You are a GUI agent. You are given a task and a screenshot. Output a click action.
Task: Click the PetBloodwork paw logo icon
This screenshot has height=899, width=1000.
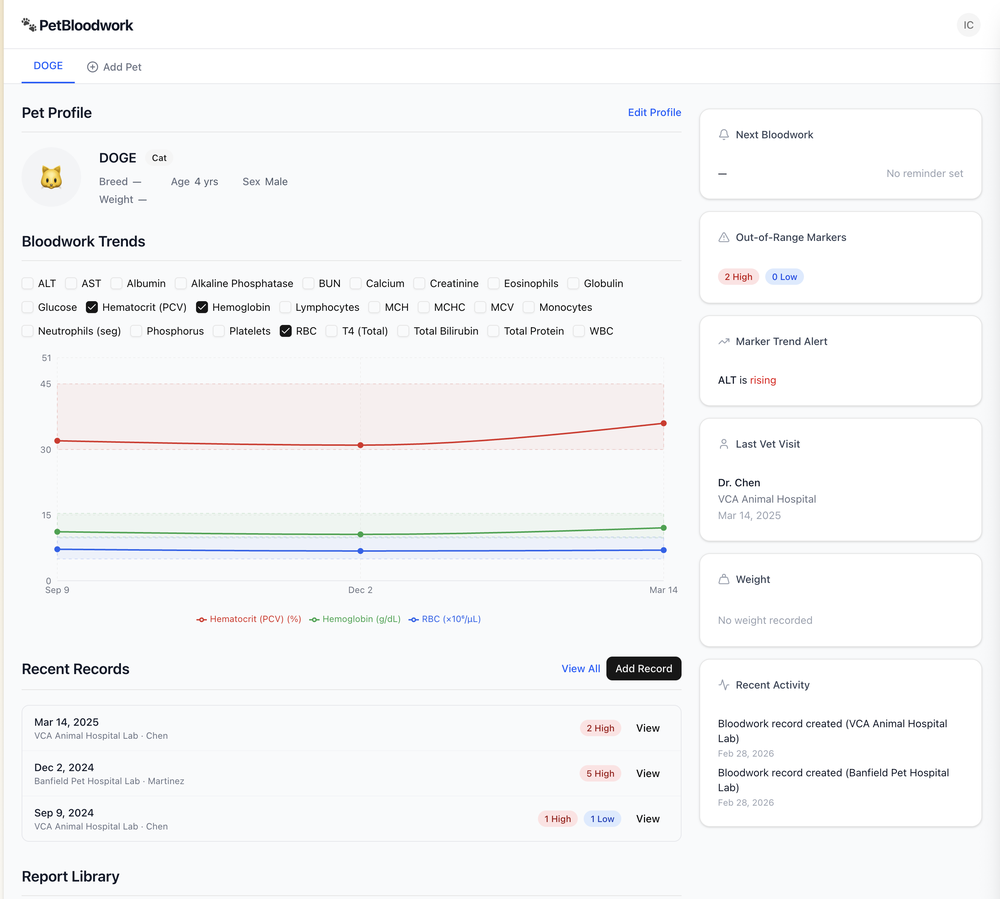(x=29, y=25)
